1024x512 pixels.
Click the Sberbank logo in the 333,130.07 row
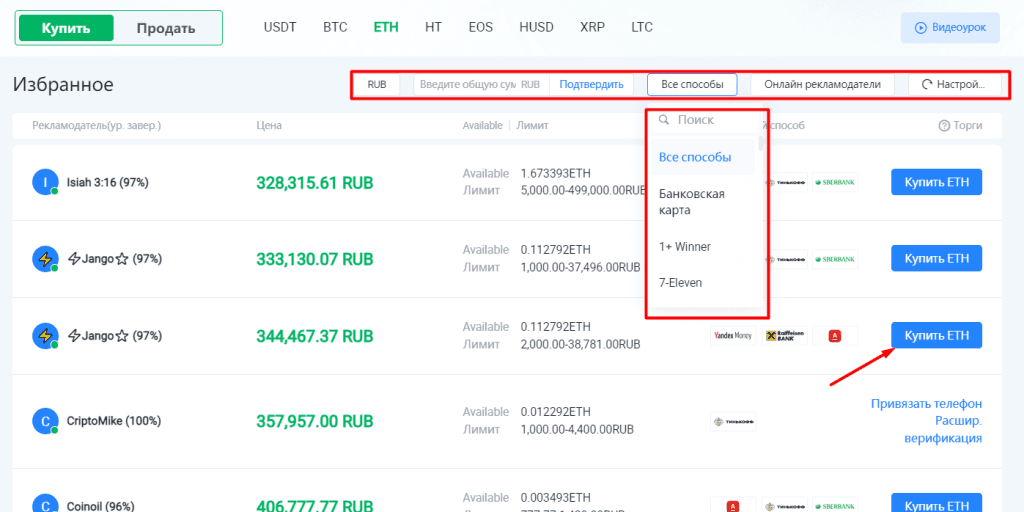click(x=835, y=259)
